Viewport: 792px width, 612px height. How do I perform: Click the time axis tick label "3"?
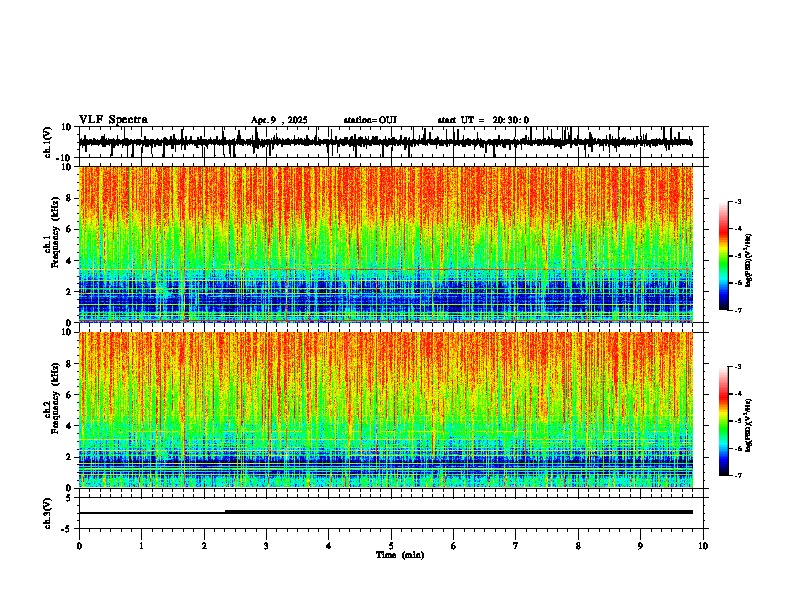(x=266, y=546)
